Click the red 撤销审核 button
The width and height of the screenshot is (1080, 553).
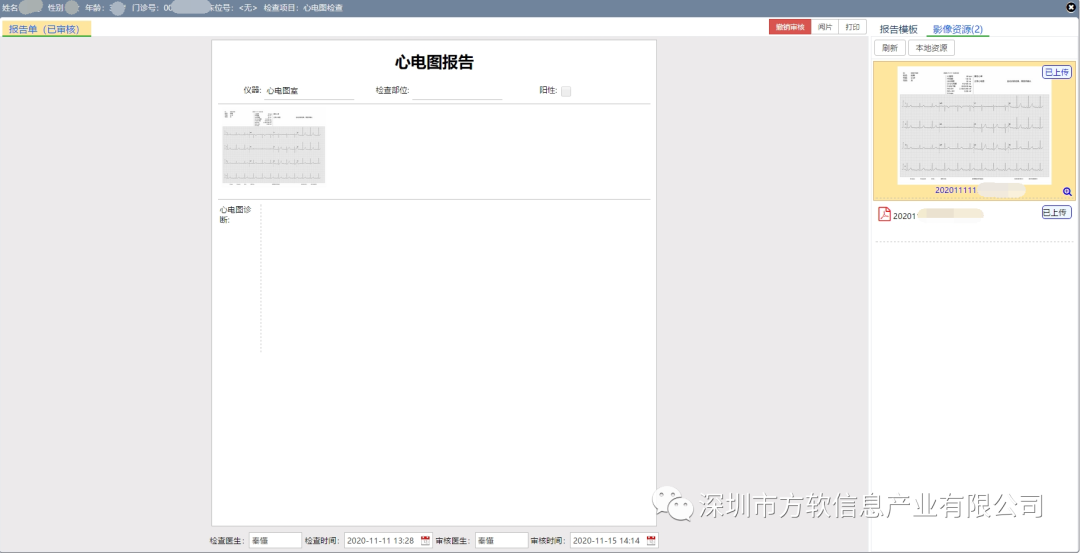tap(789, 27)
